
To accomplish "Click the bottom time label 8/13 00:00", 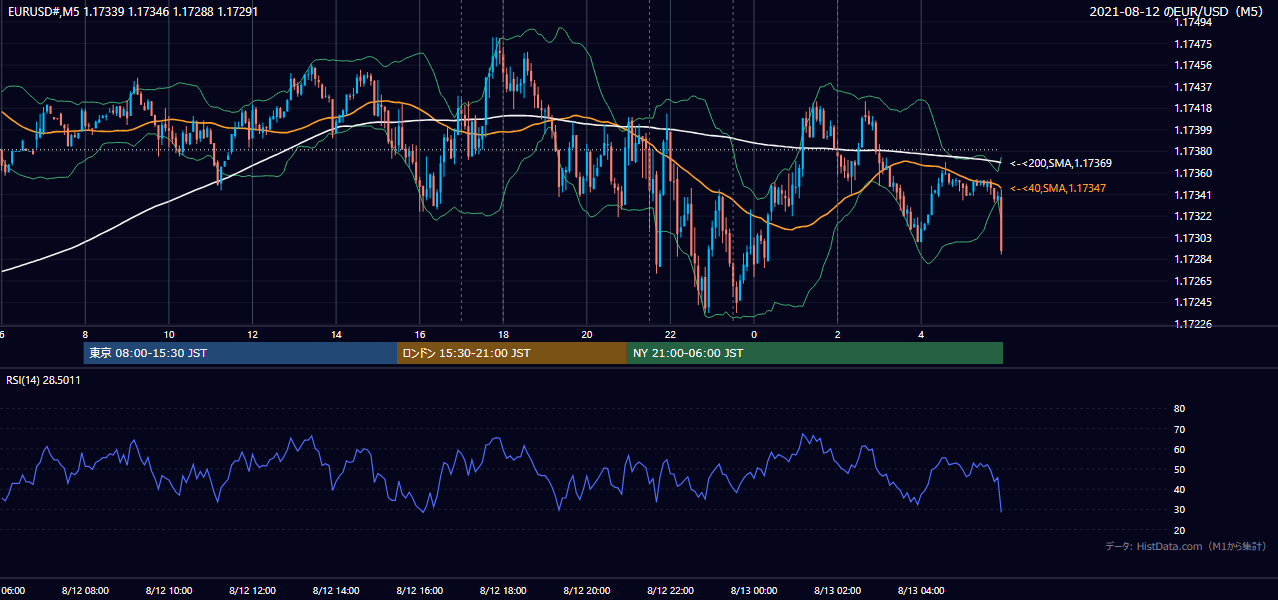I will click(754, 590).
